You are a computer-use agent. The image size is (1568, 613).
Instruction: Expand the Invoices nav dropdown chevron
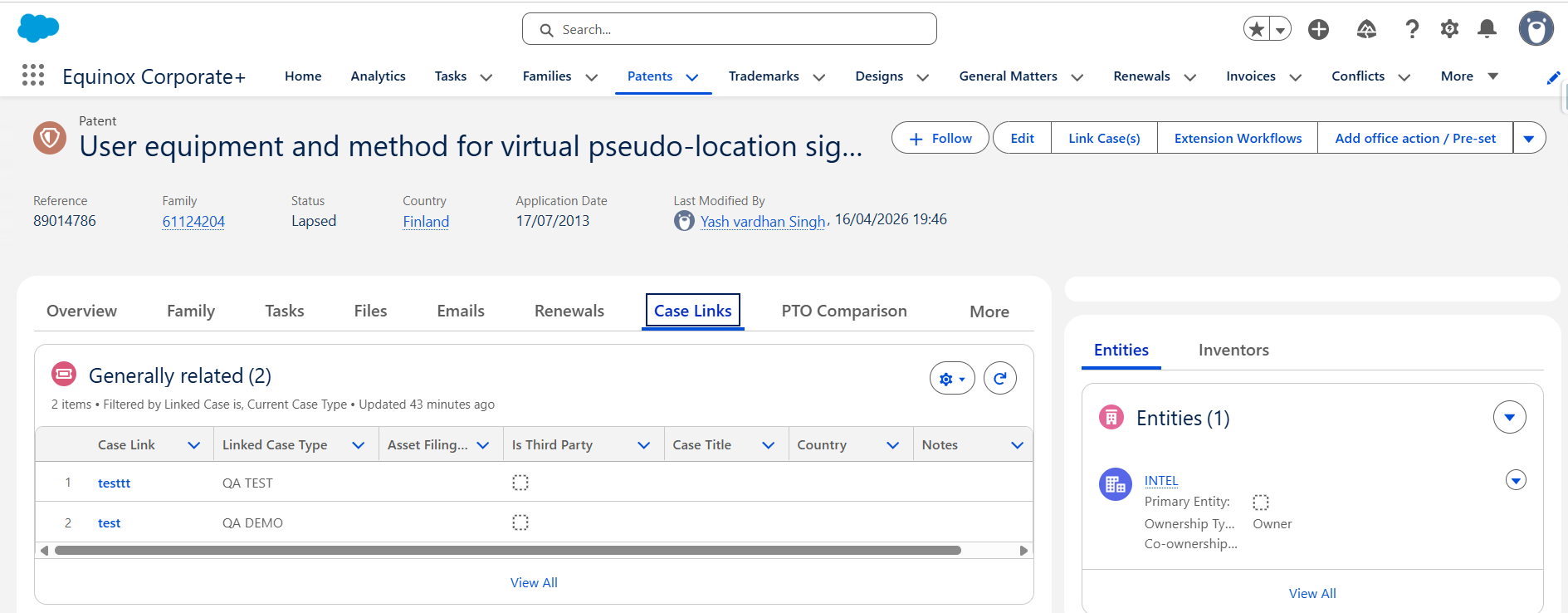coord(1296,77)
